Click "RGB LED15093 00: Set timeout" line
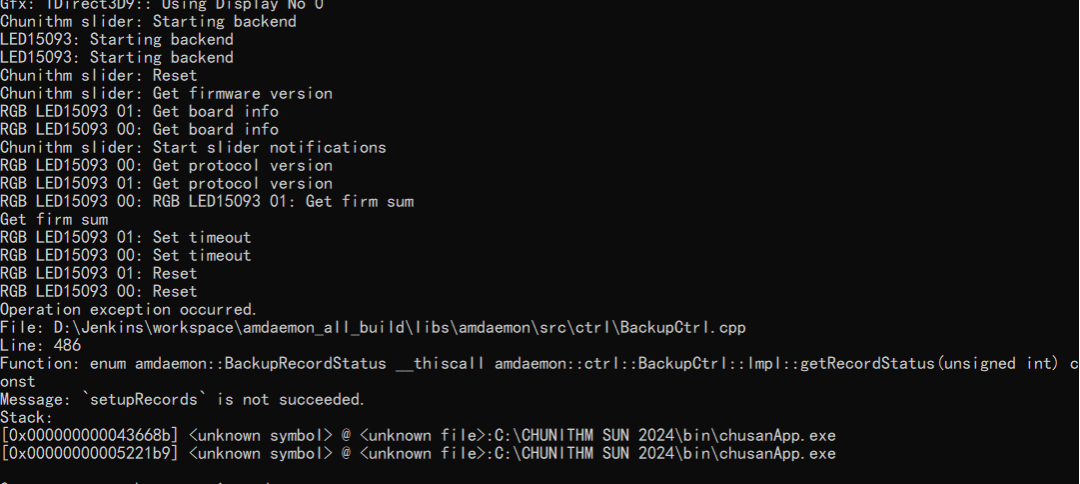Screen dimensions: 1080x484 pos(126,255)
